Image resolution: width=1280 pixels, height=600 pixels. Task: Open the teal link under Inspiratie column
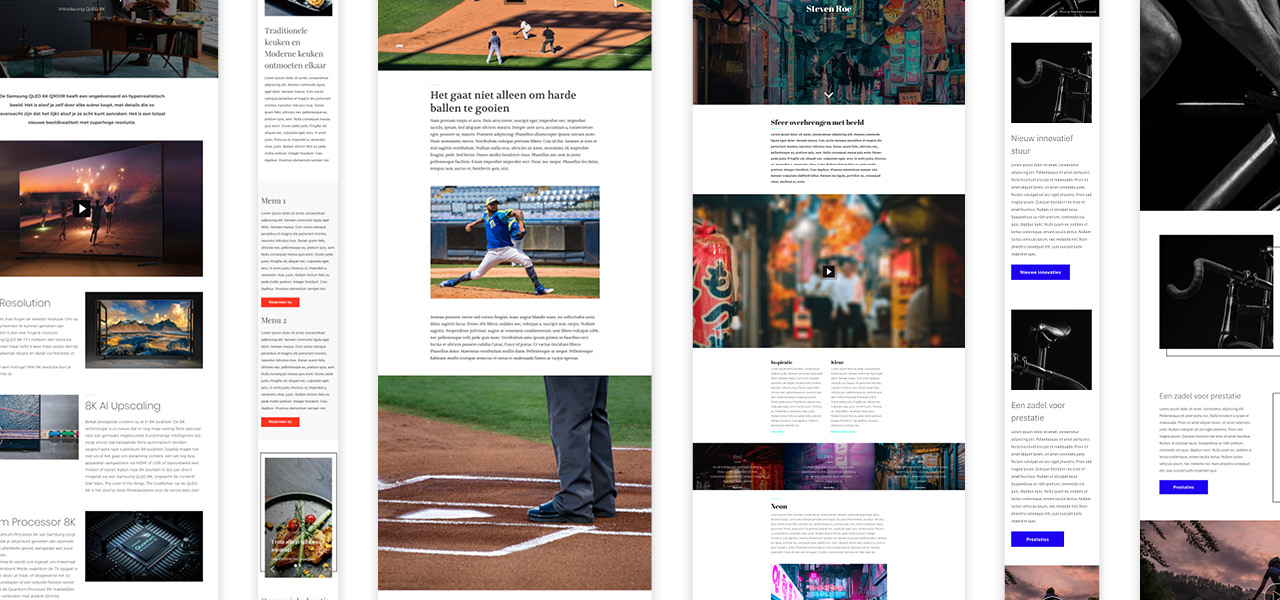pos(778,432)
